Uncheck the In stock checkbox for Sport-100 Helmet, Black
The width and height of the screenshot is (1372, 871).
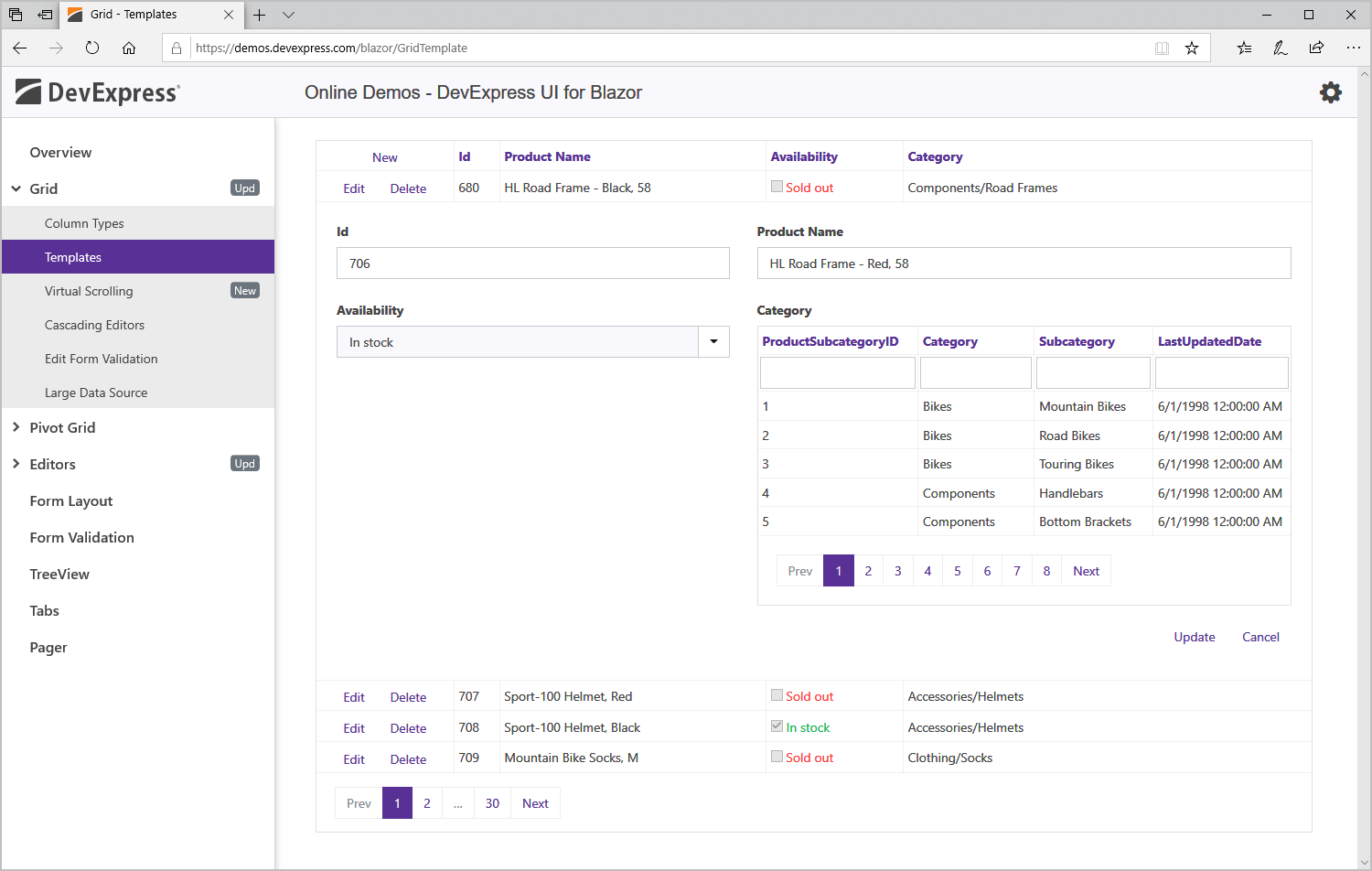tap(776, 726)
